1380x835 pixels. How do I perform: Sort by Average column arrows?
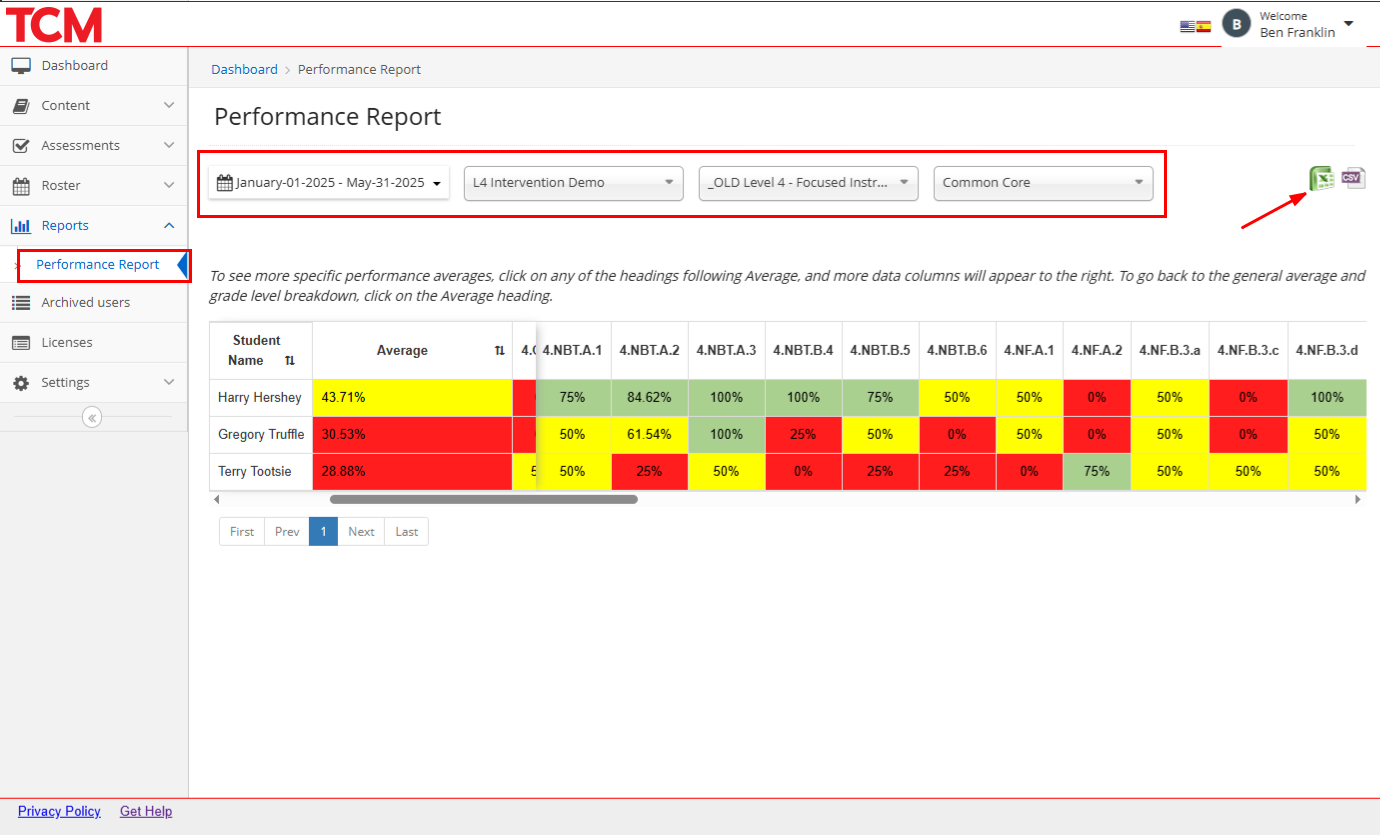pyautogui.click(x=499, y=351)
